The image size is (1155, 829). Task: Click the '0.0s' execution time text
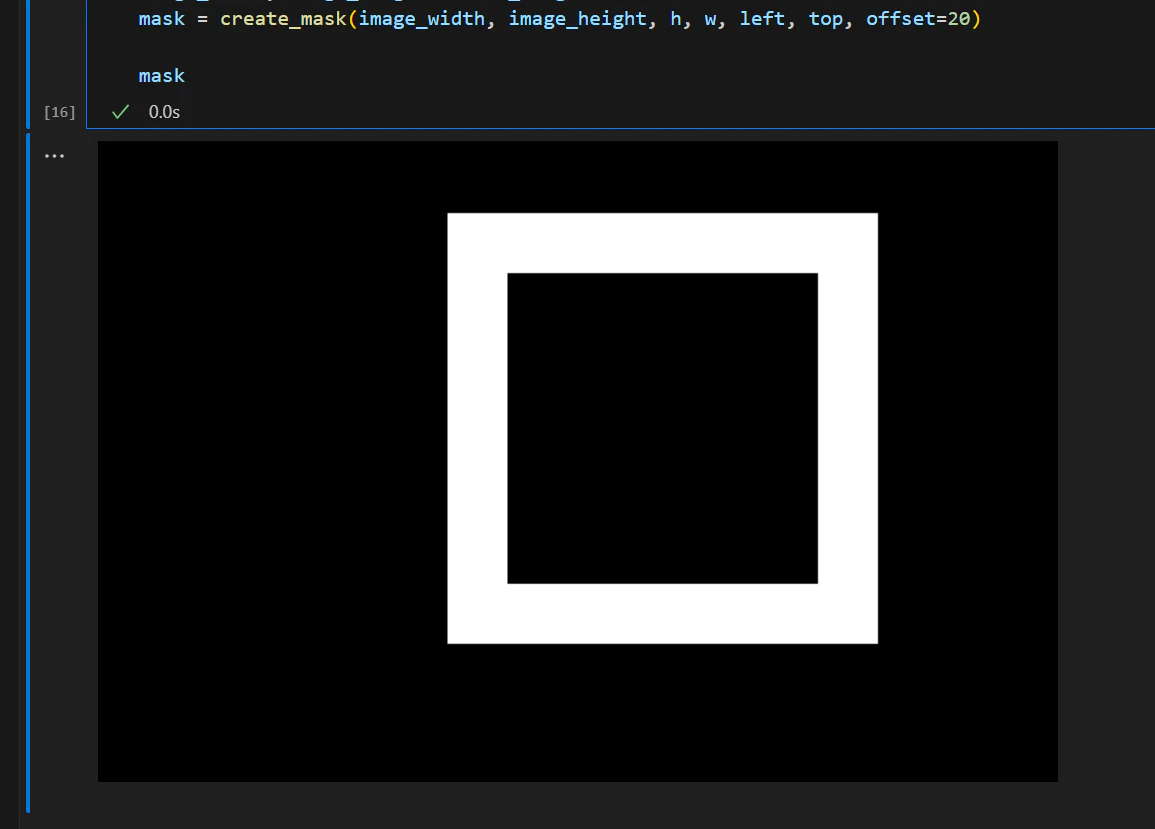[164, 112]
